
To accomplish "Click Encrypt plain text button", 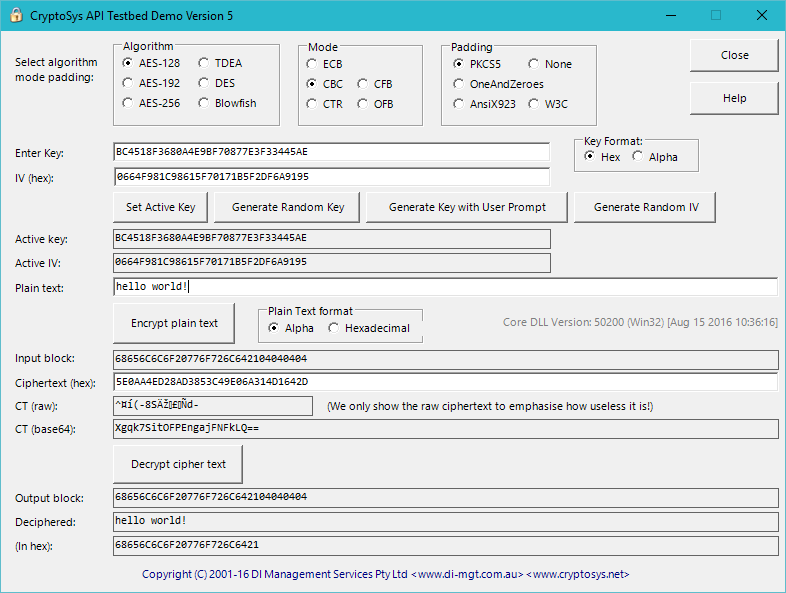I will 174,323.
